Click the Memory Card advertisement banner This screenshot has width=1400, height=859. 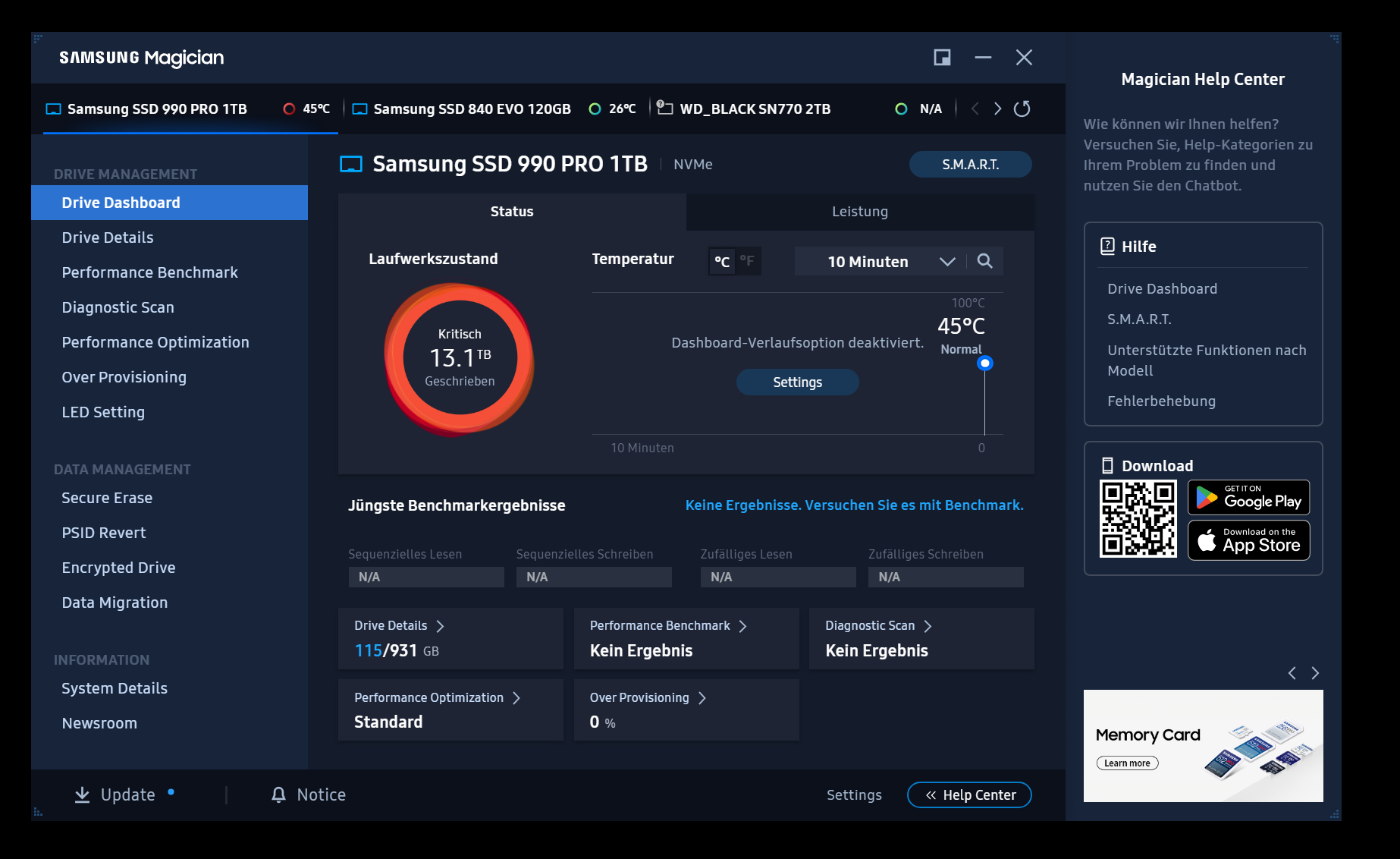point(1203,746)
